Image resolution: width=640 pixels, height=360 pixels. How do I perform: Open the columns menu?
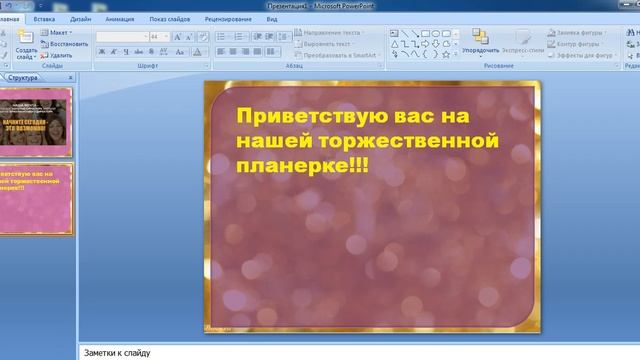(272, 51)
